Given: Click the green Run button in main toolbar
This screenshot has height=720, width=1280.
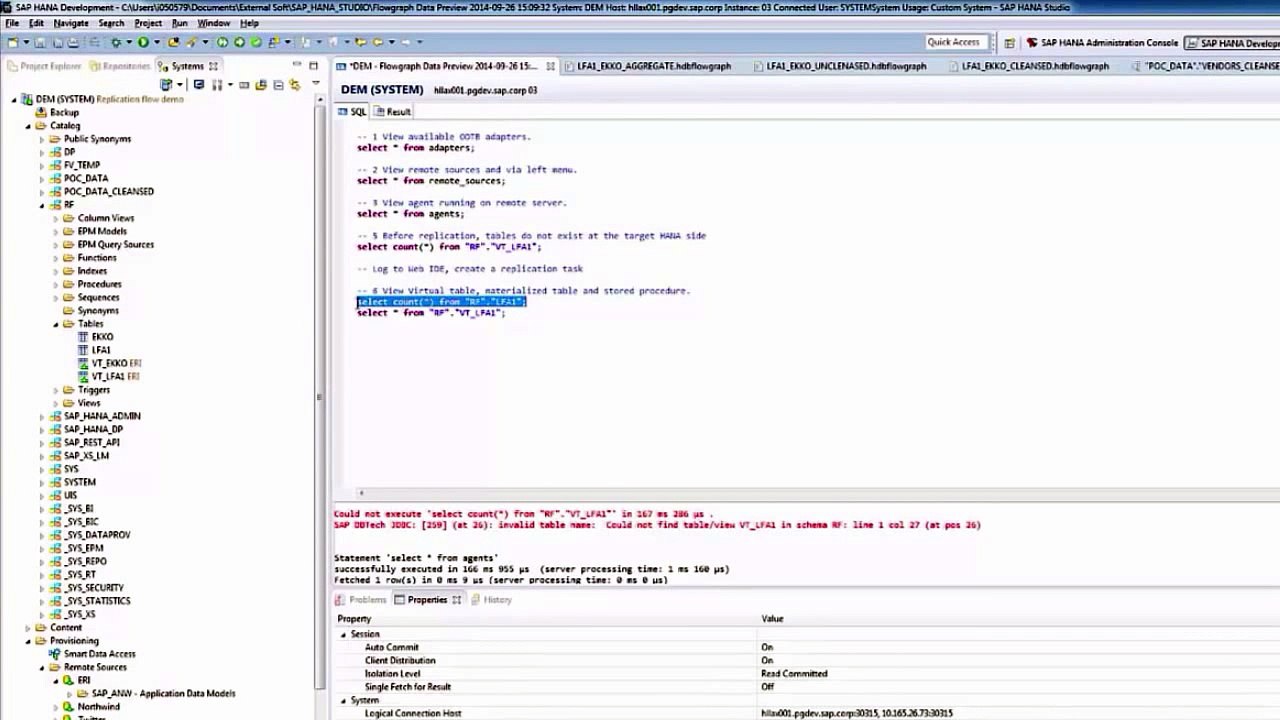Looking at the screenshot, I should [143, 43].
